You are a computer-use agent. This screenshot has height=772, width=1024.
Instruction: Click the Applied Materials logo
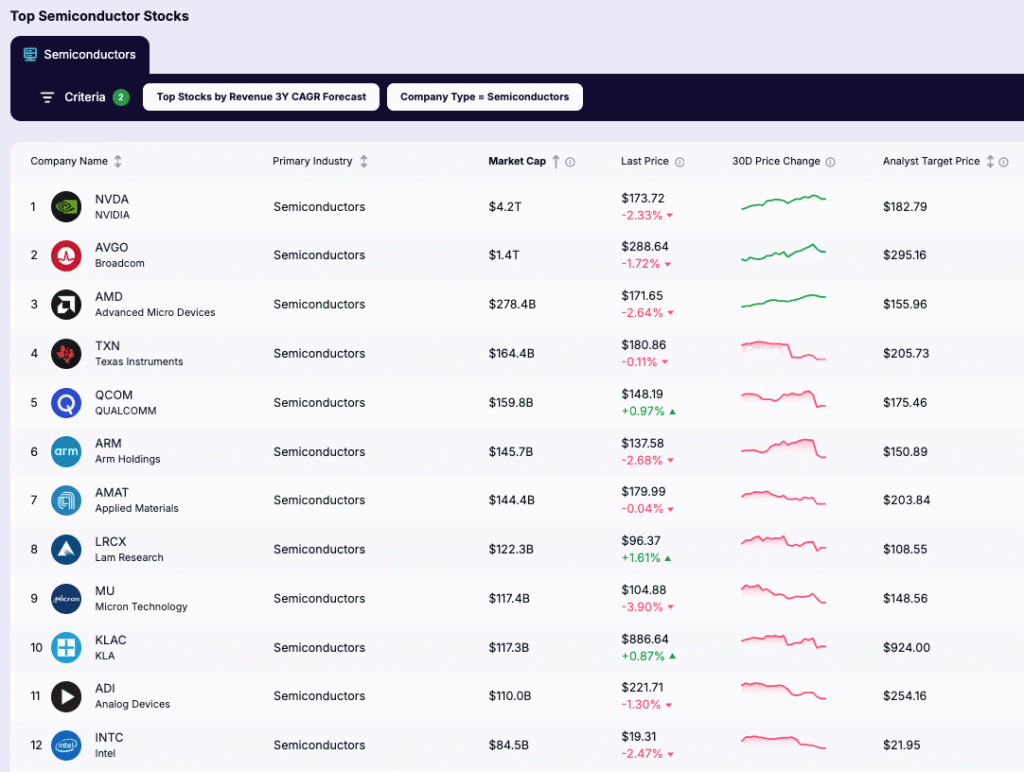pos(66,500)
